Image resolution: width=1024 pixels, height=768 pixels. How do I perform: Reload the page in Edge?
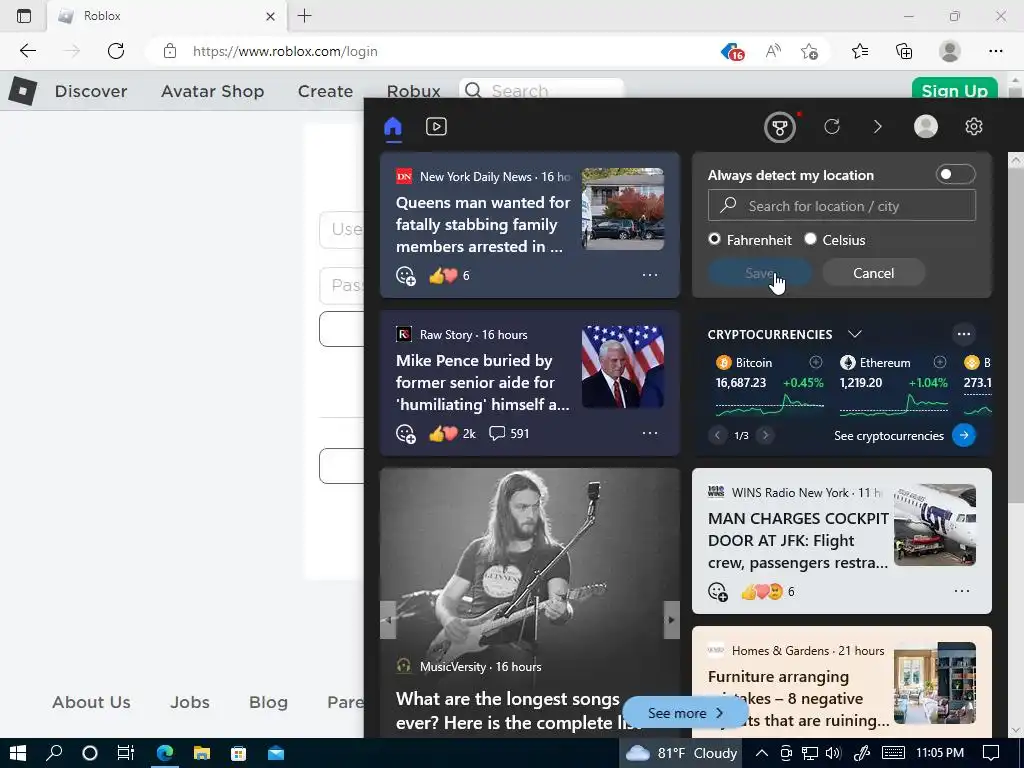point(116,51)
